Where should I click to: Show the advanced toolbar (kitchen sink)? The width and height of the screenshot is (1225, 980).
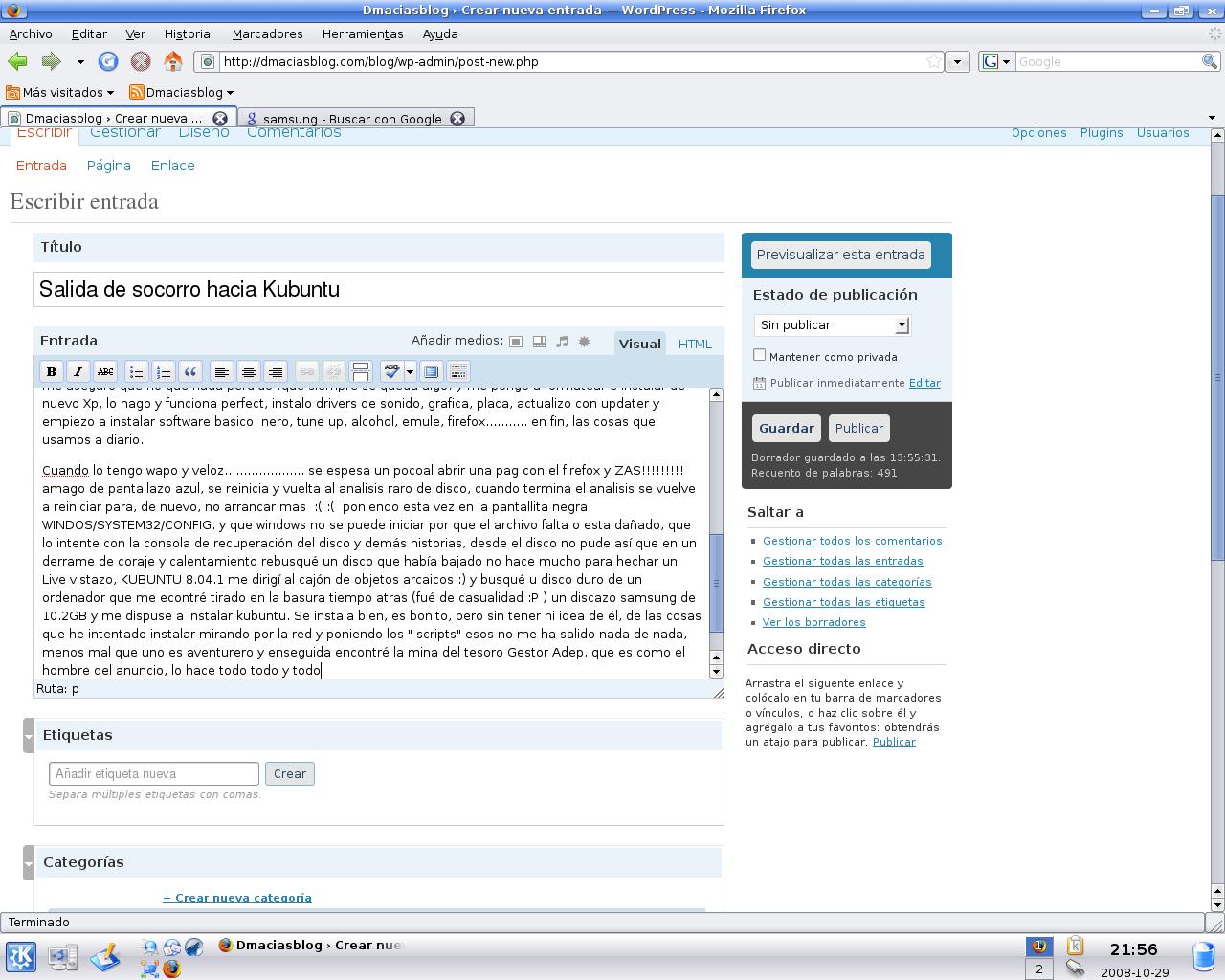pos(458,371)
